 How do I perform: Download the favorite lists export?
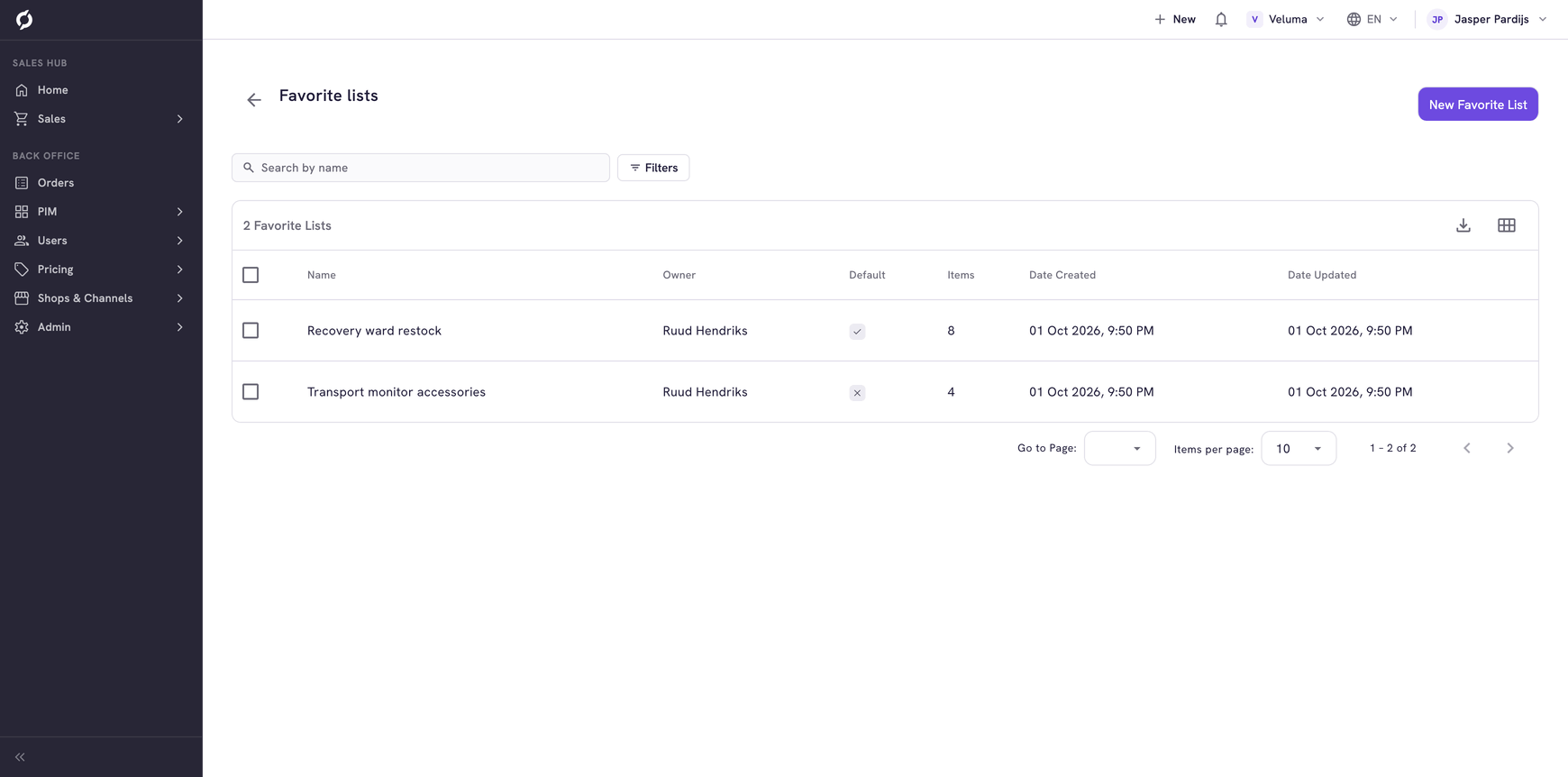[x=1463, y=225]
